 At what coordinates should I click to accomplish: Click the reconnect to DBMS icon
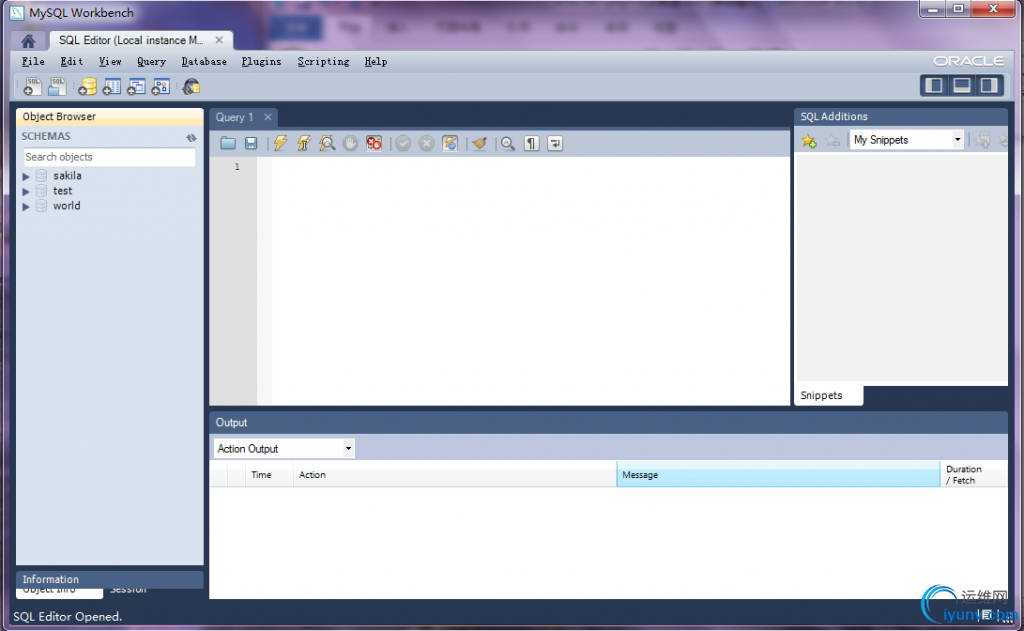191,86
